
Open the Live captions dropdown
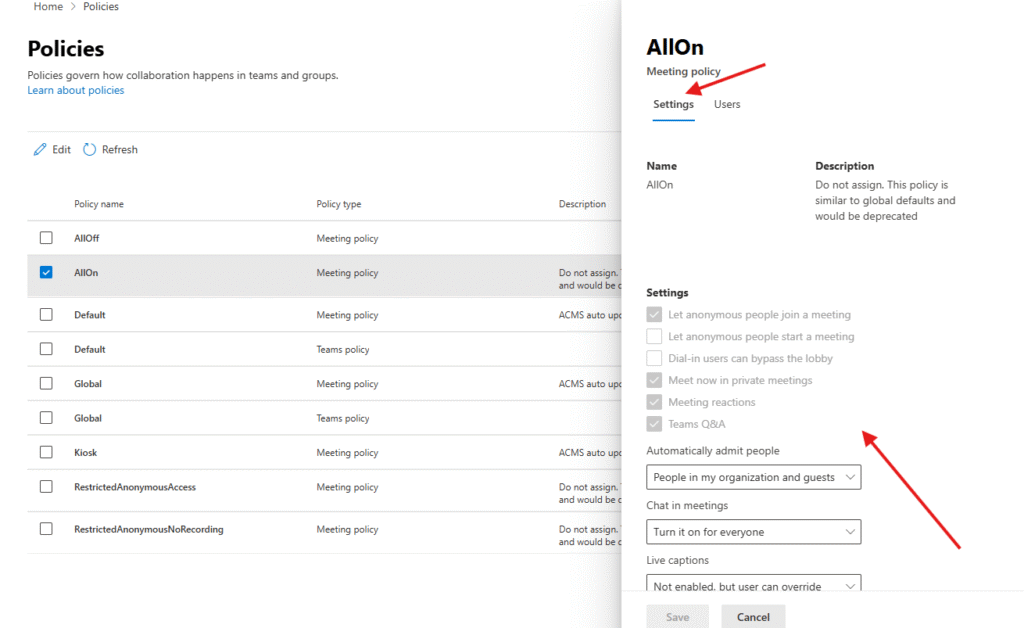[x=753, y=585]
